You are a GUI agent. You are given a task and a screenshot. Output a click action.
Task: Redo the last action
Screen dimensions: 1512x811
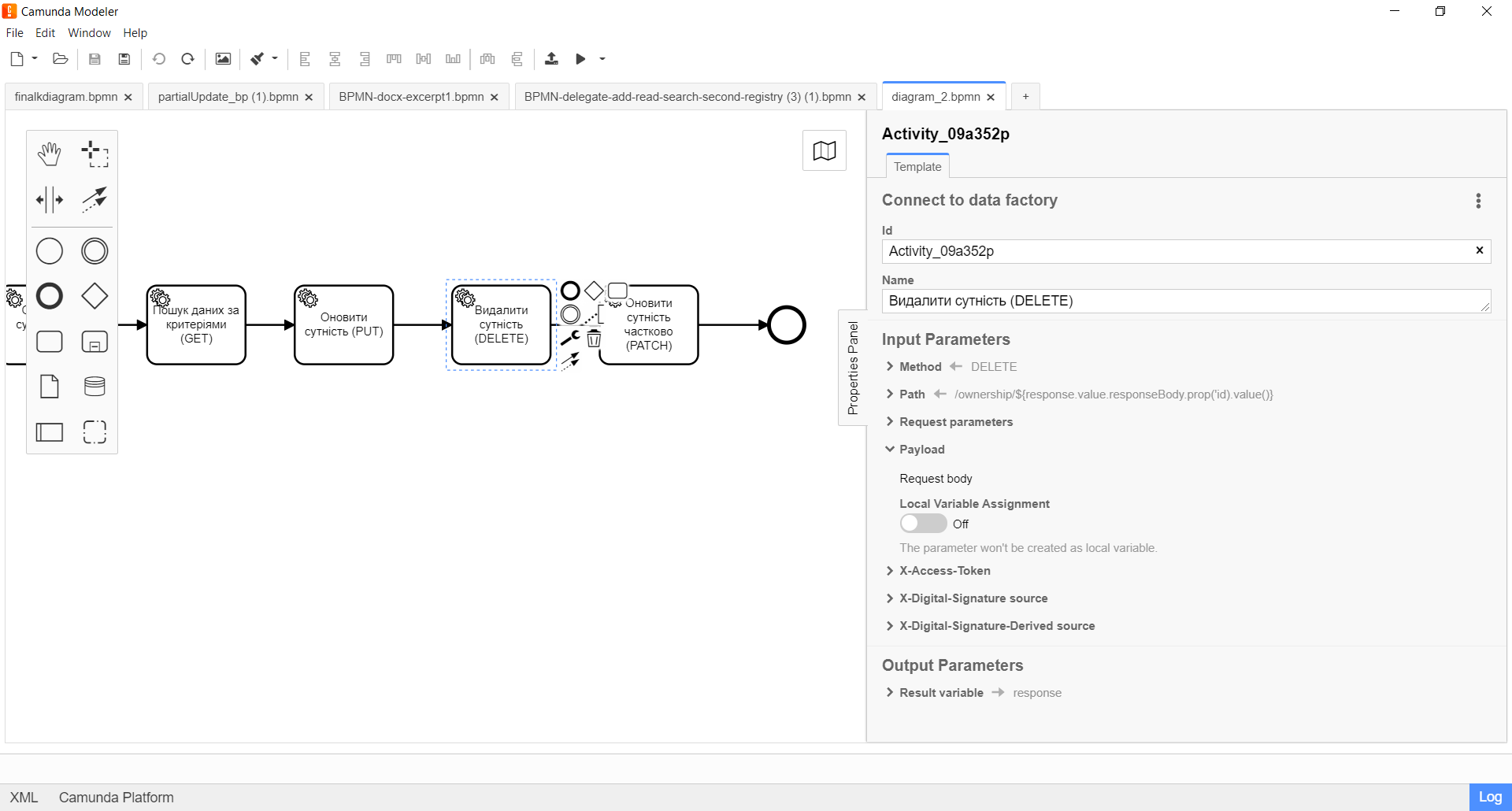[187, 59]
